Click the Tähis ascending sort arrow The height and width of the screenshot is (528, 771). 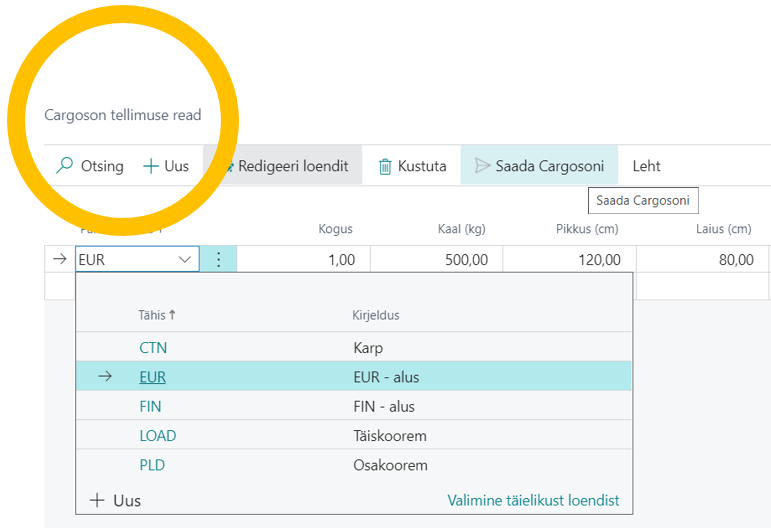172,315
